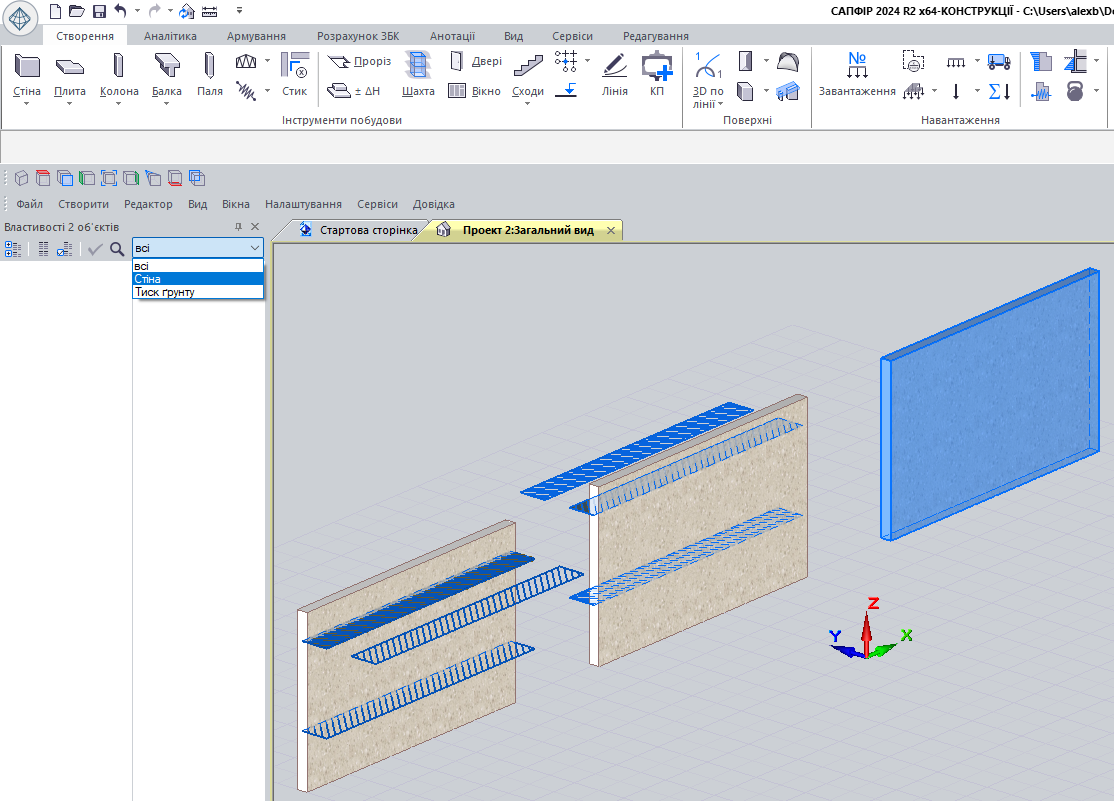Switch to the Армування ribbon tab
Image resolution: width=1114 pixels, height=801 pixels.
point(256,36)
